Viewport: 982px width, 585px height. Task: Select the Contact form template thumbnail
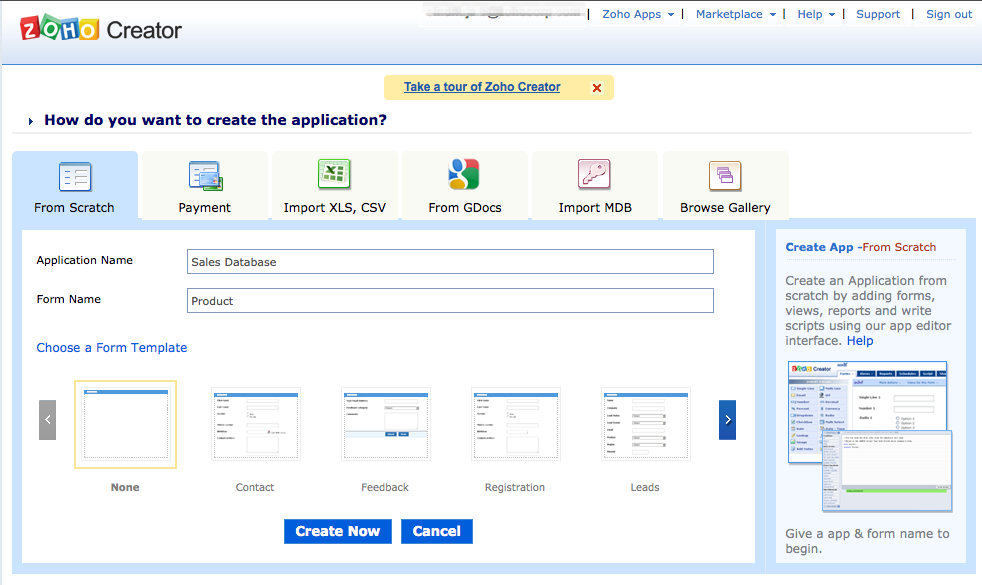coord(255,425)
